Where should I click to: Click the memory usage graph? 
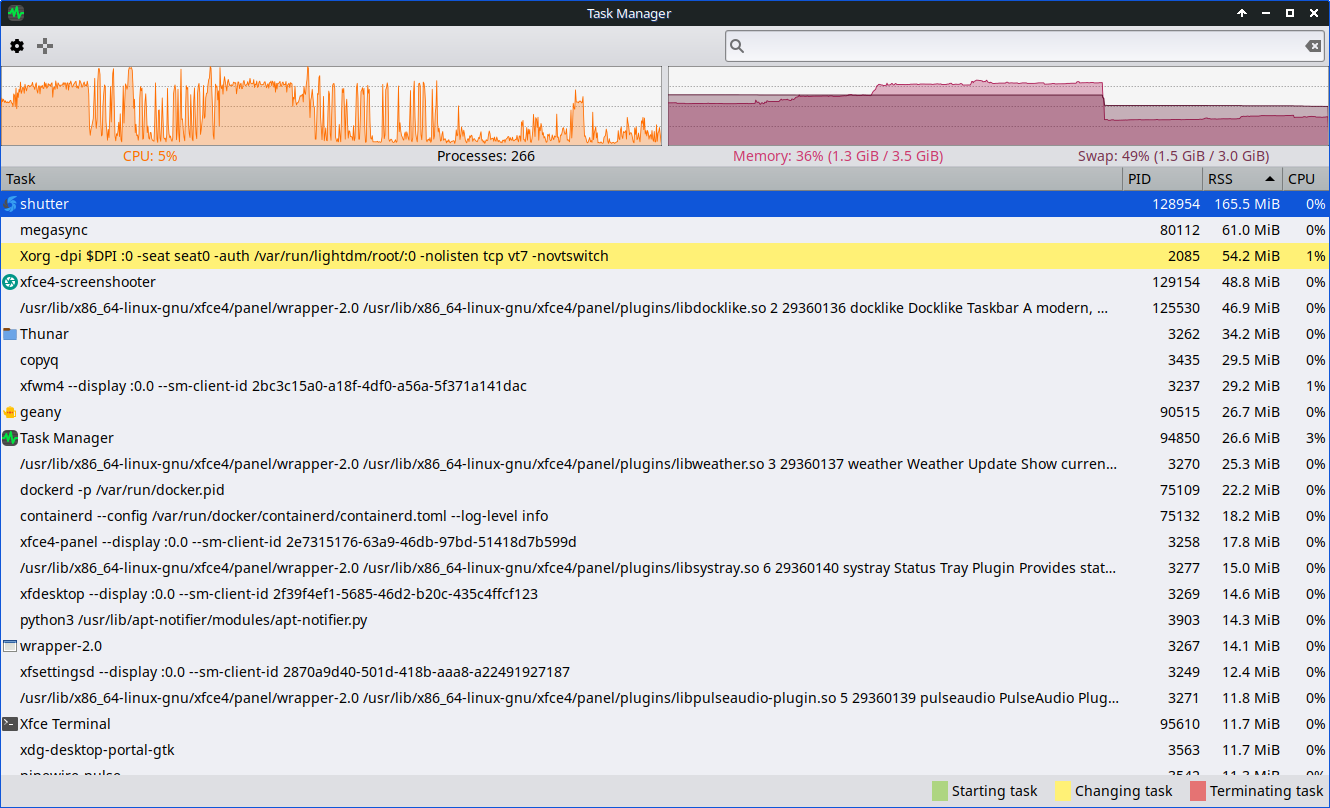click(x=998, y=106)
